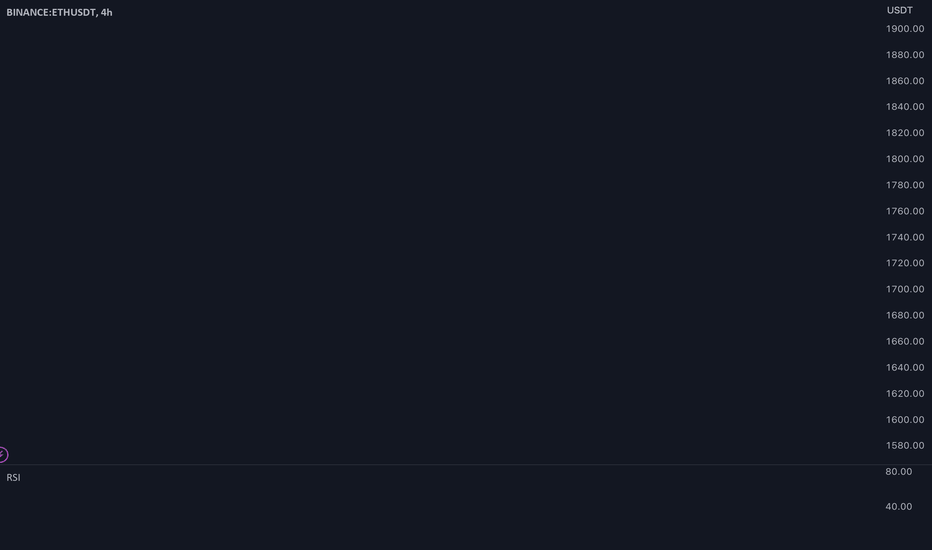Click the 1760.00 price axis label

tap(905, 211)
